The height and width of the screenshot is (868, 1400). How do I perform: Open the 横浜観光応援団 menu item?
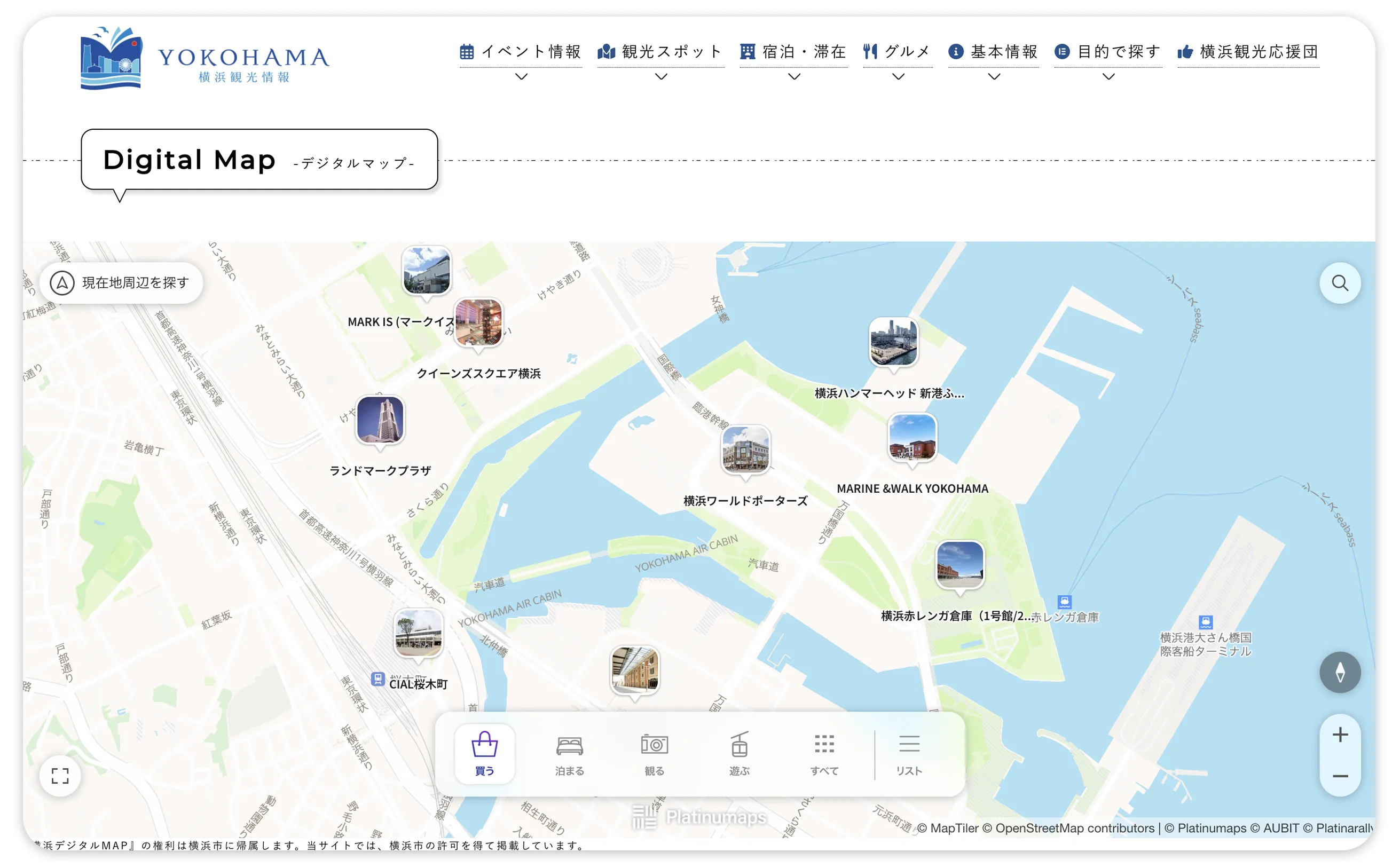(x=1248, y=52)
